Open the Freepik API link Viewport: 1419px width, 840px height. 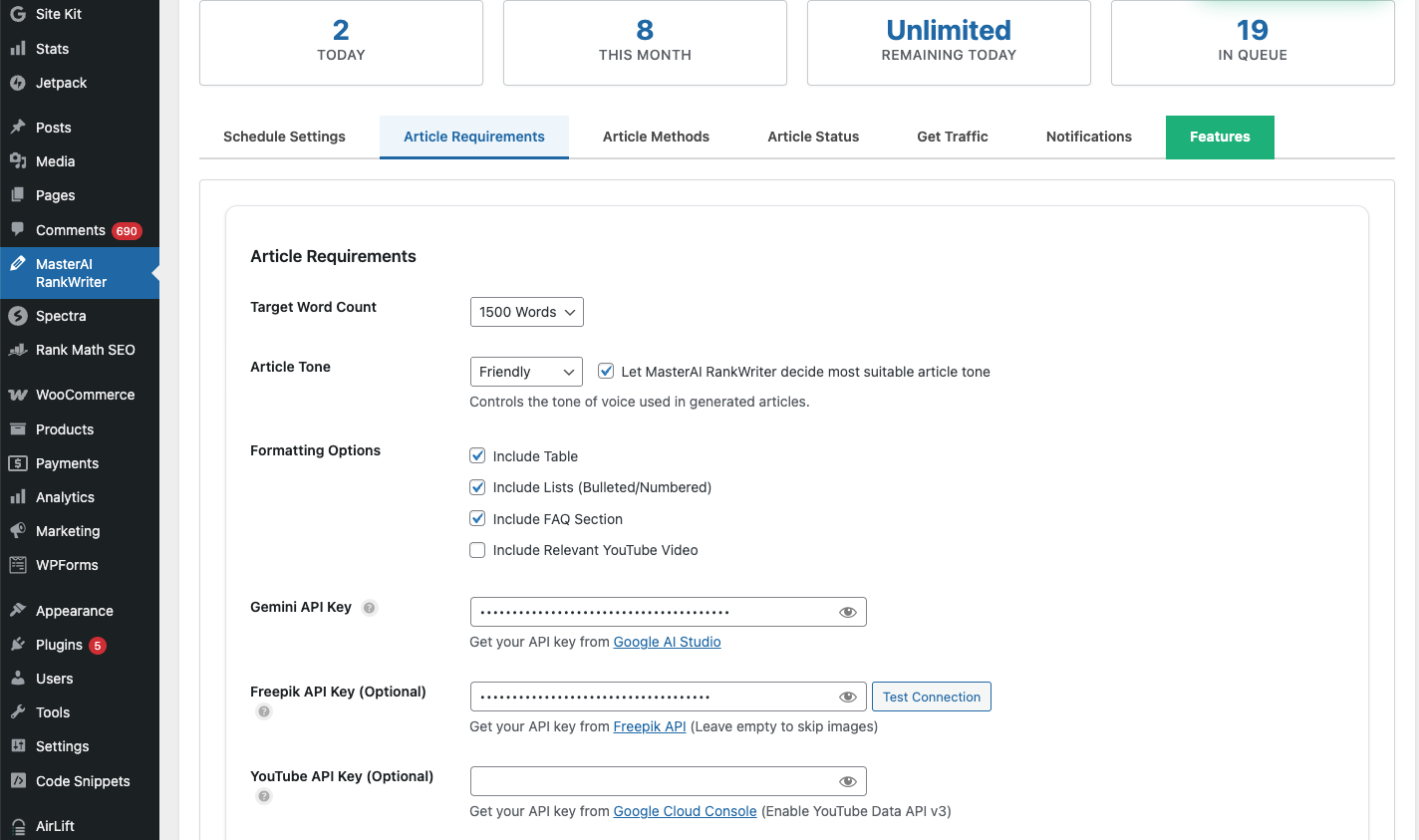[x=650, y=726]
